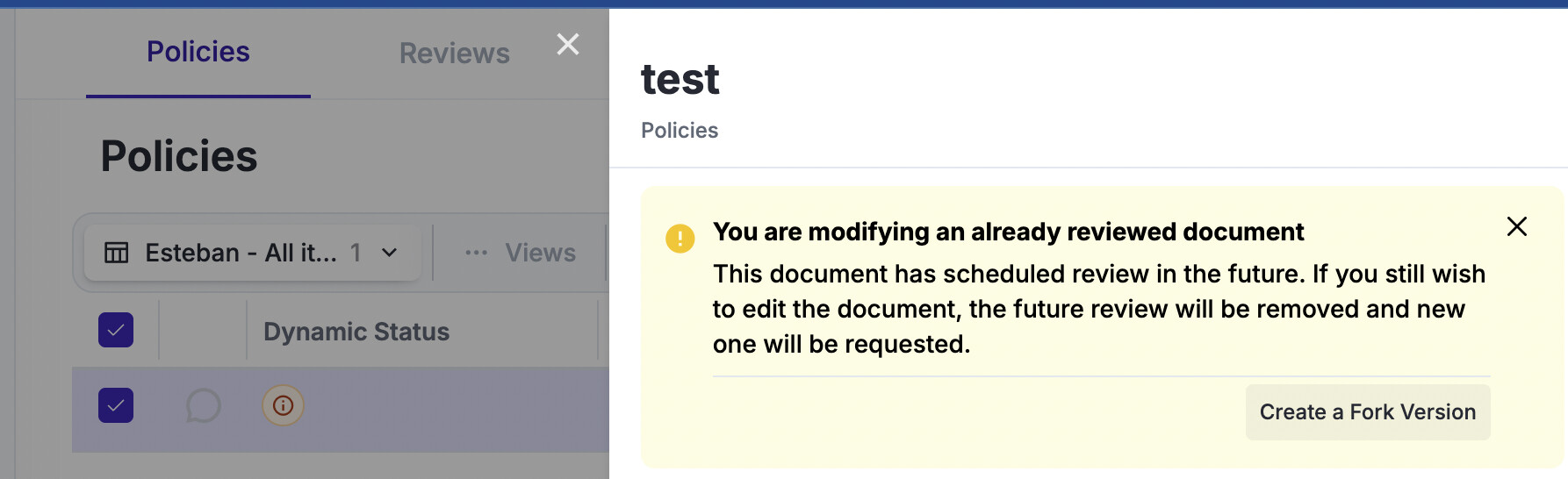Click the table view icon beside Esteban
1568x479 pixels.
point(117,253)
